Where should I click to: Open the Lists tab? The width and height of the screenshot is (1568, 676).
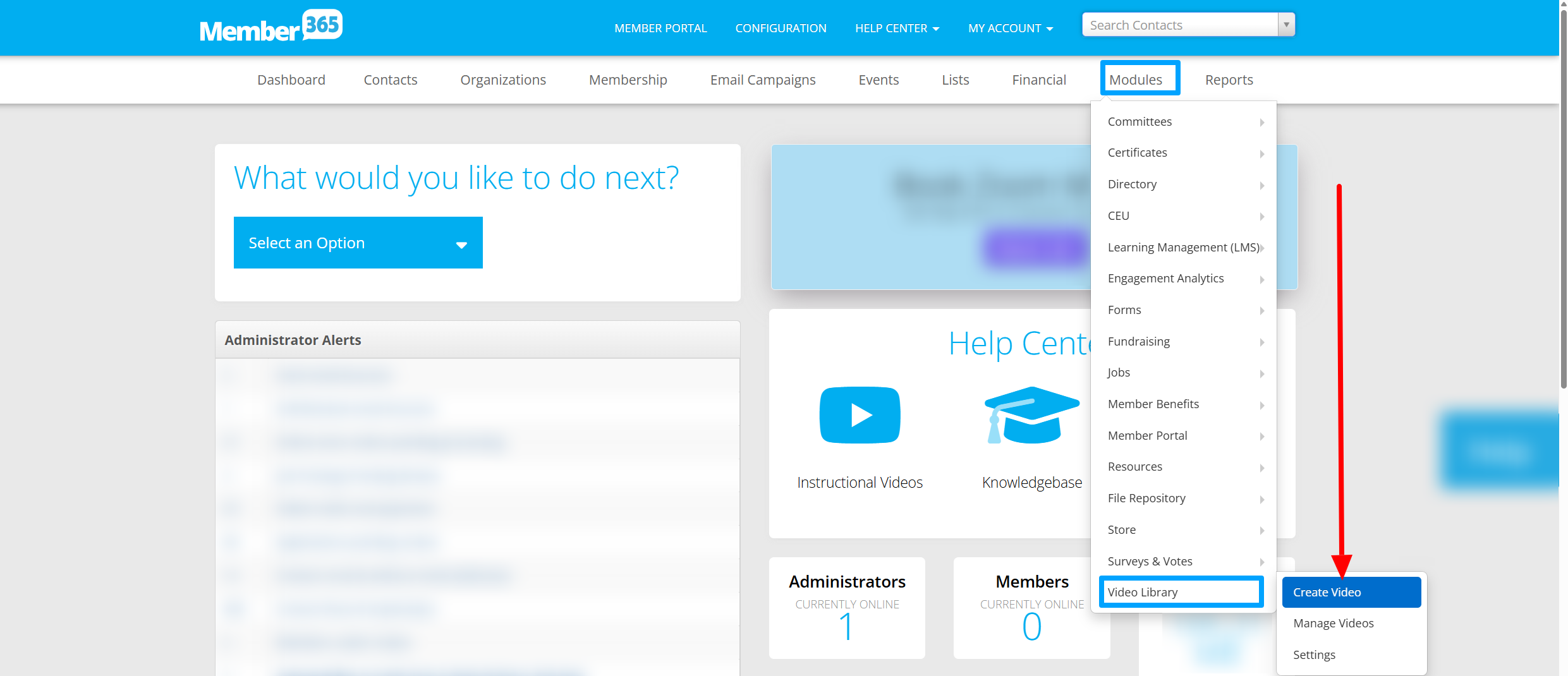click(955, 80)
